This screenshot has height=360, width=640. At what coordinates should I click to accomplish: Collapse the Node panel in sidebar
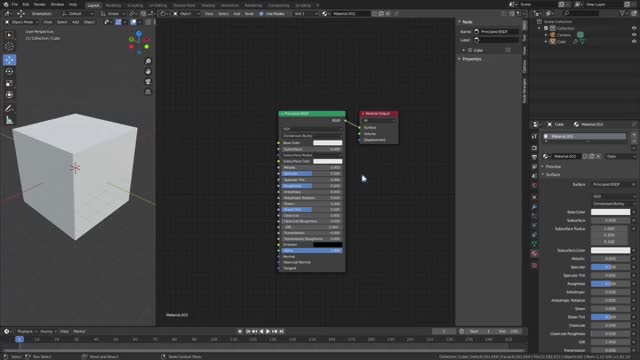point(460,22)
